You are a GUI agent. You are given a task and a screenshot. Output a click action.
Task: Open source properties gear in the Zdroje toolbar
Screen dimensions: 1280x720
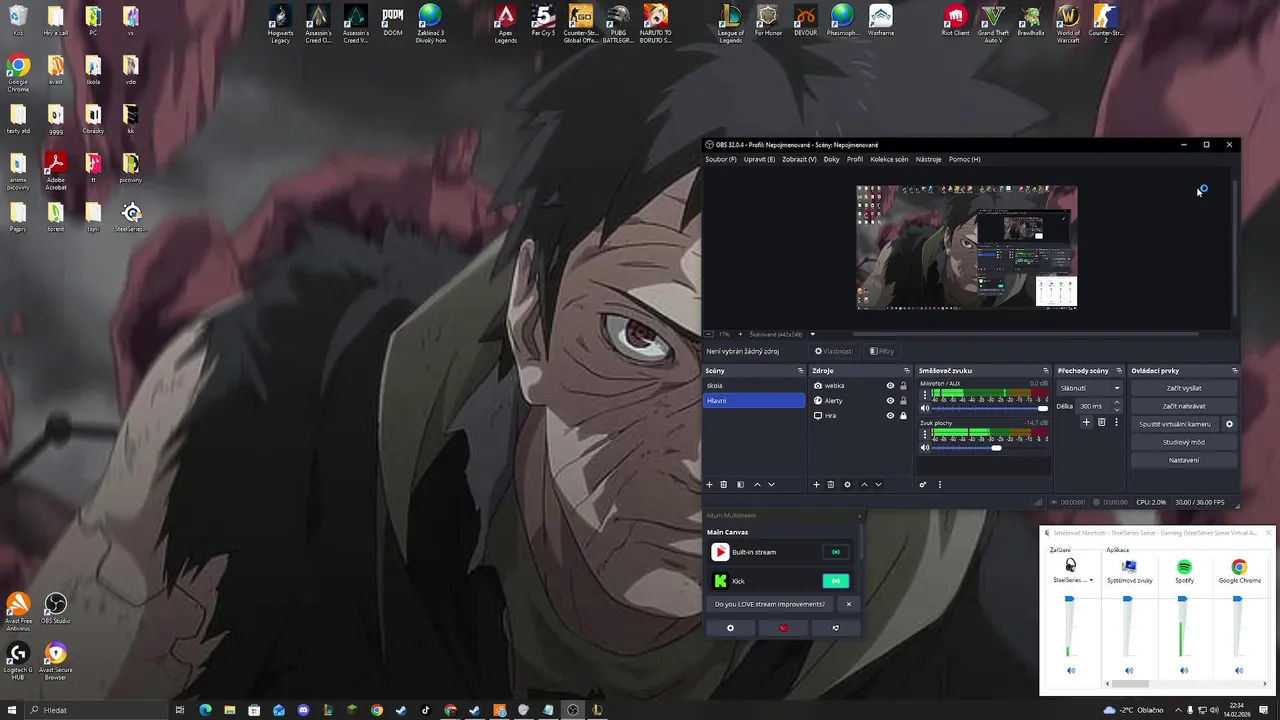[847, 485]
